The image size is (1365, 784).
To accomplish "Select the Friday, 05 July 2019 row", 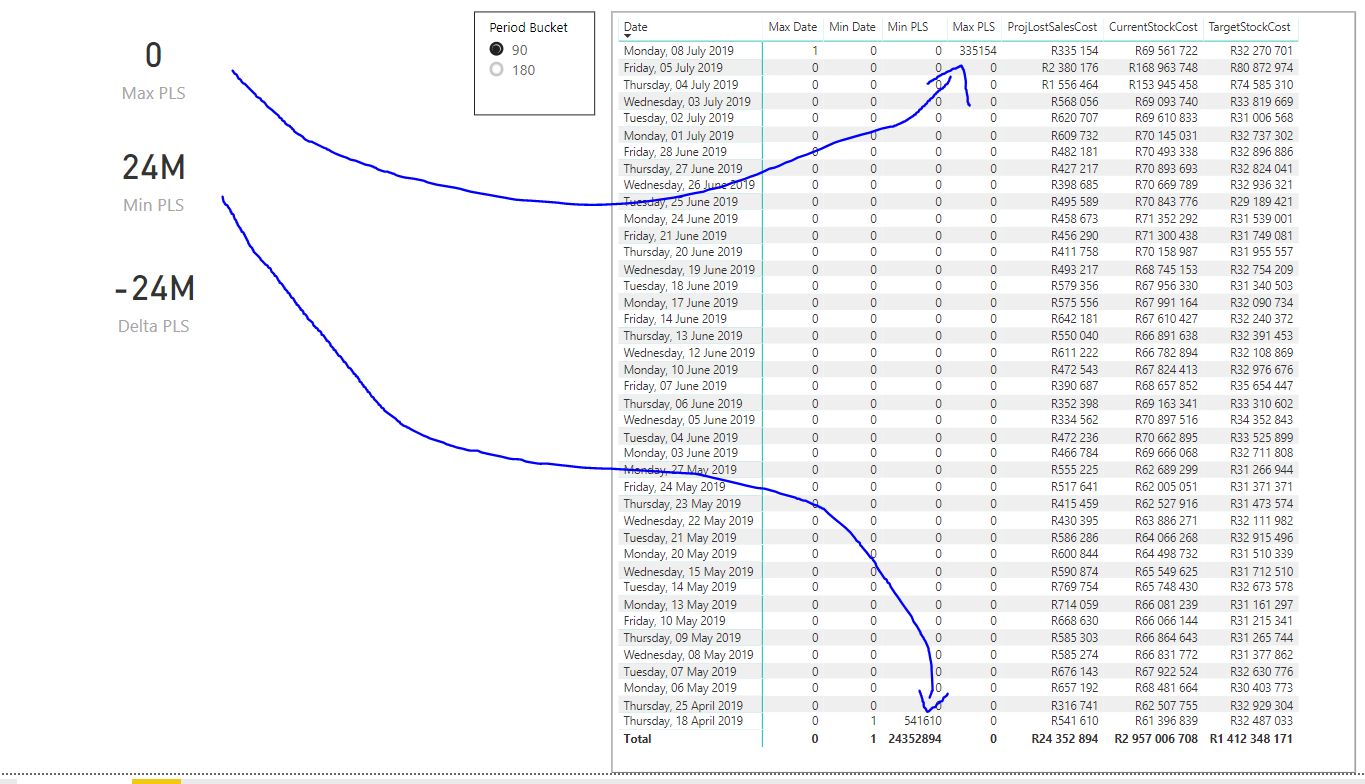I will click(x=958, y=68).
